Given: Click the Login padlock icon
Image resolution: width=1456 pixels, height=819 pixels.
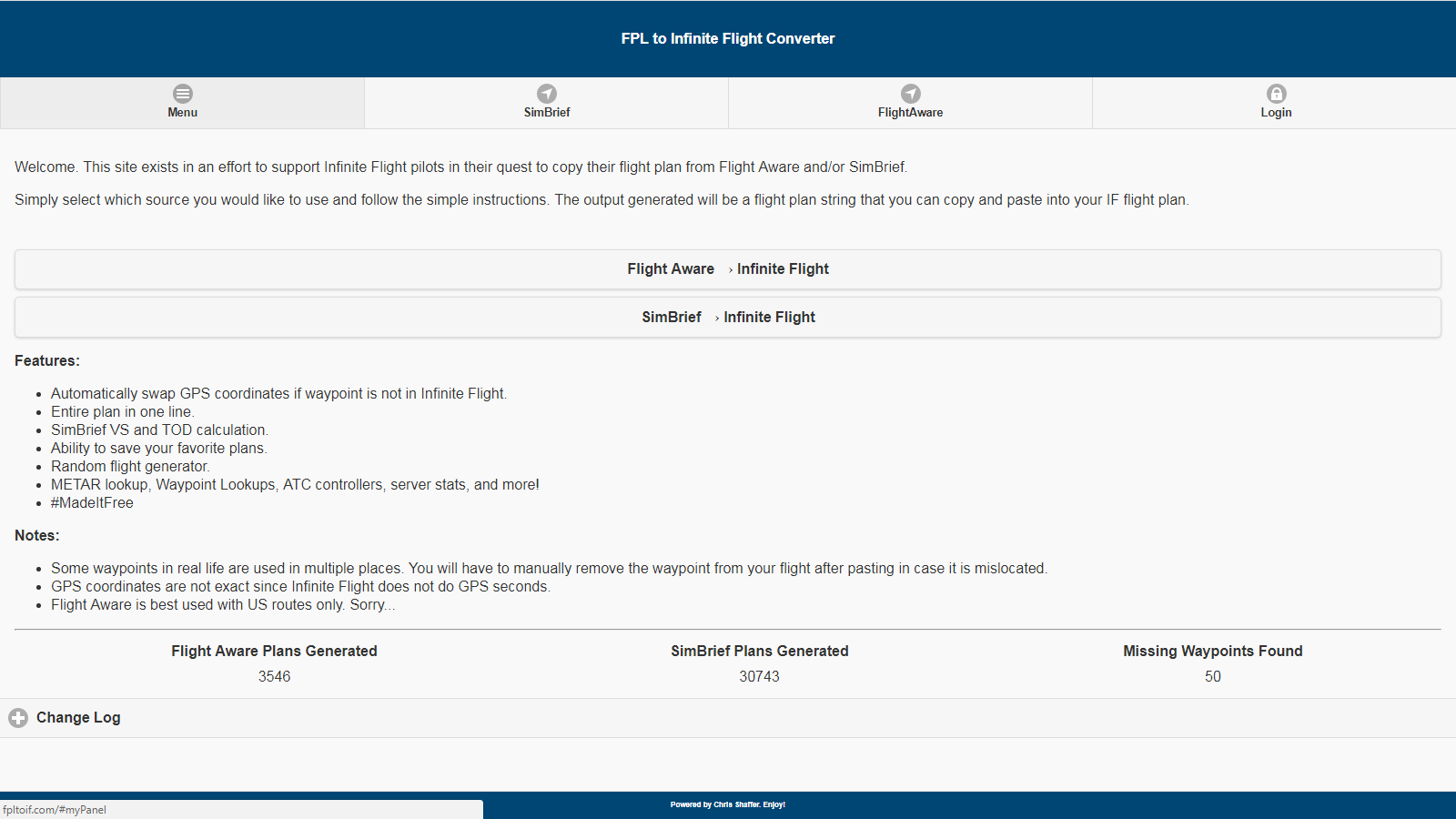Looking at the screenshot, I should pyautogui.click(x=1277, y=94).
